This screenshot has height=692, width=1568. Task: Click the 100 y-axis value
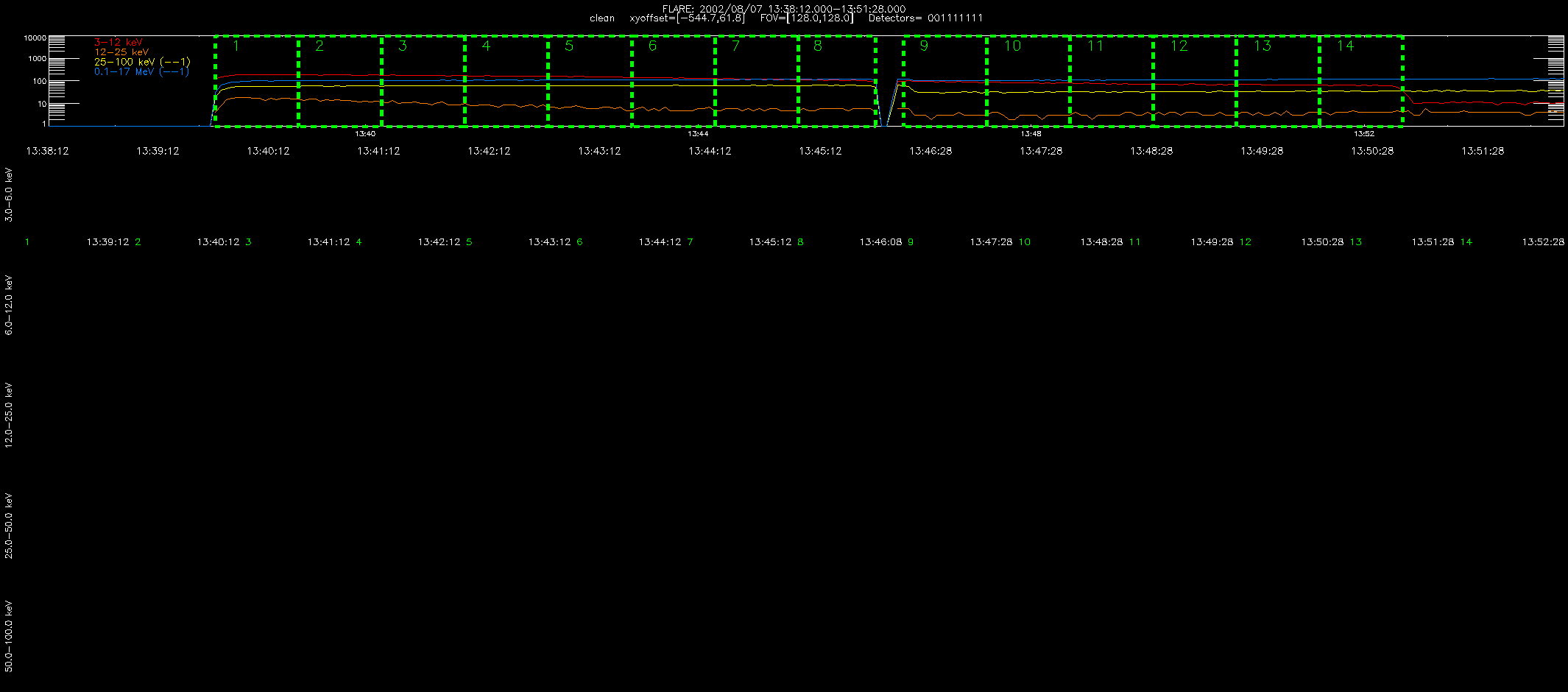click(x=39, y=81)
